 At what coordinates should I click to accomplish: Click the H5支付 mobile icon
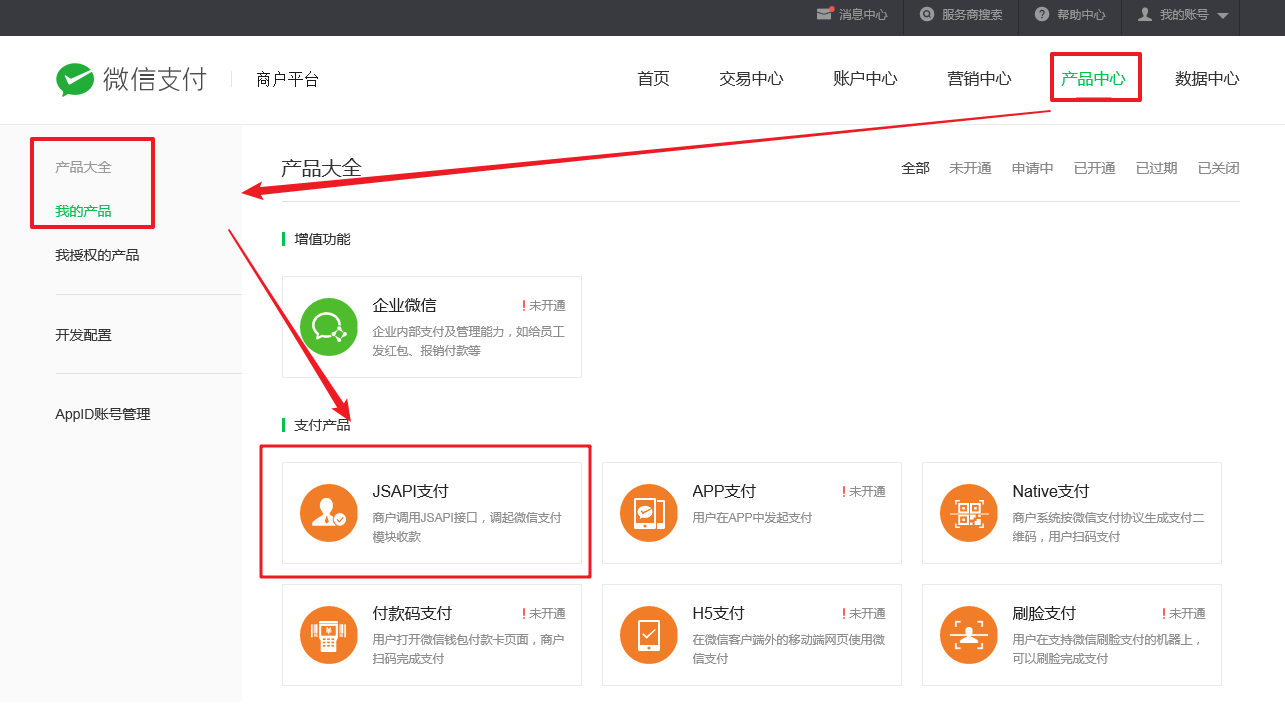649,635
